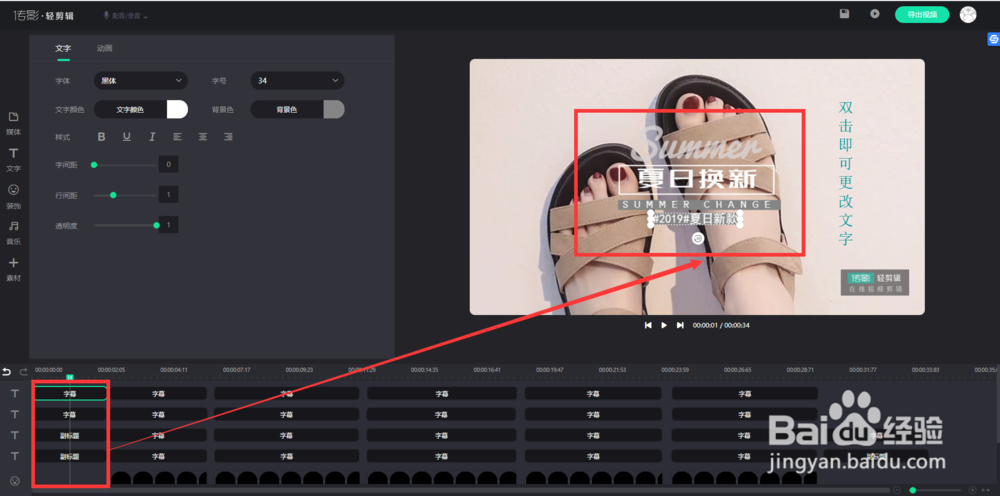Click the 行间距 line spacing slider handle

click(x=114, y=195)
